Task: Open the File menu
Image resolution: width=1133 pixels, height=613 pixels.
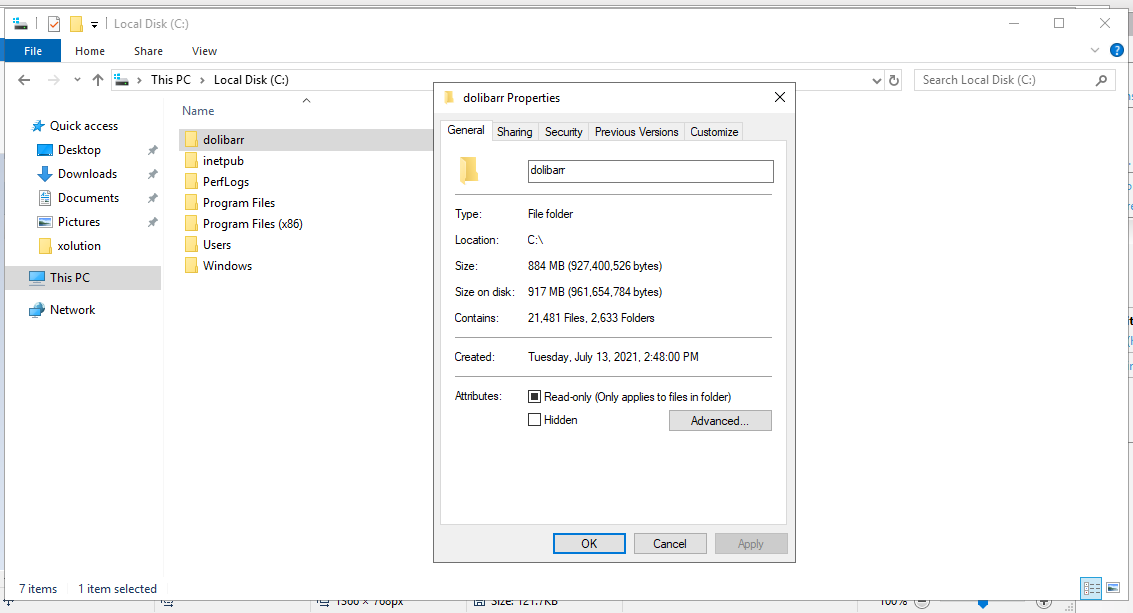Action: (33, 51)
